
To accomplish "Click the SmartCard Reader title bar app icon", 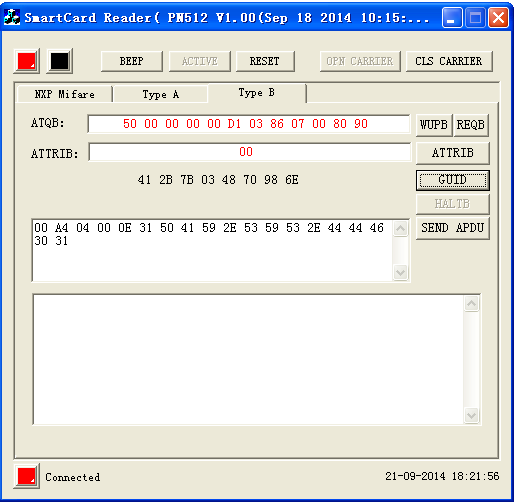I will click(x=12, y=17).
